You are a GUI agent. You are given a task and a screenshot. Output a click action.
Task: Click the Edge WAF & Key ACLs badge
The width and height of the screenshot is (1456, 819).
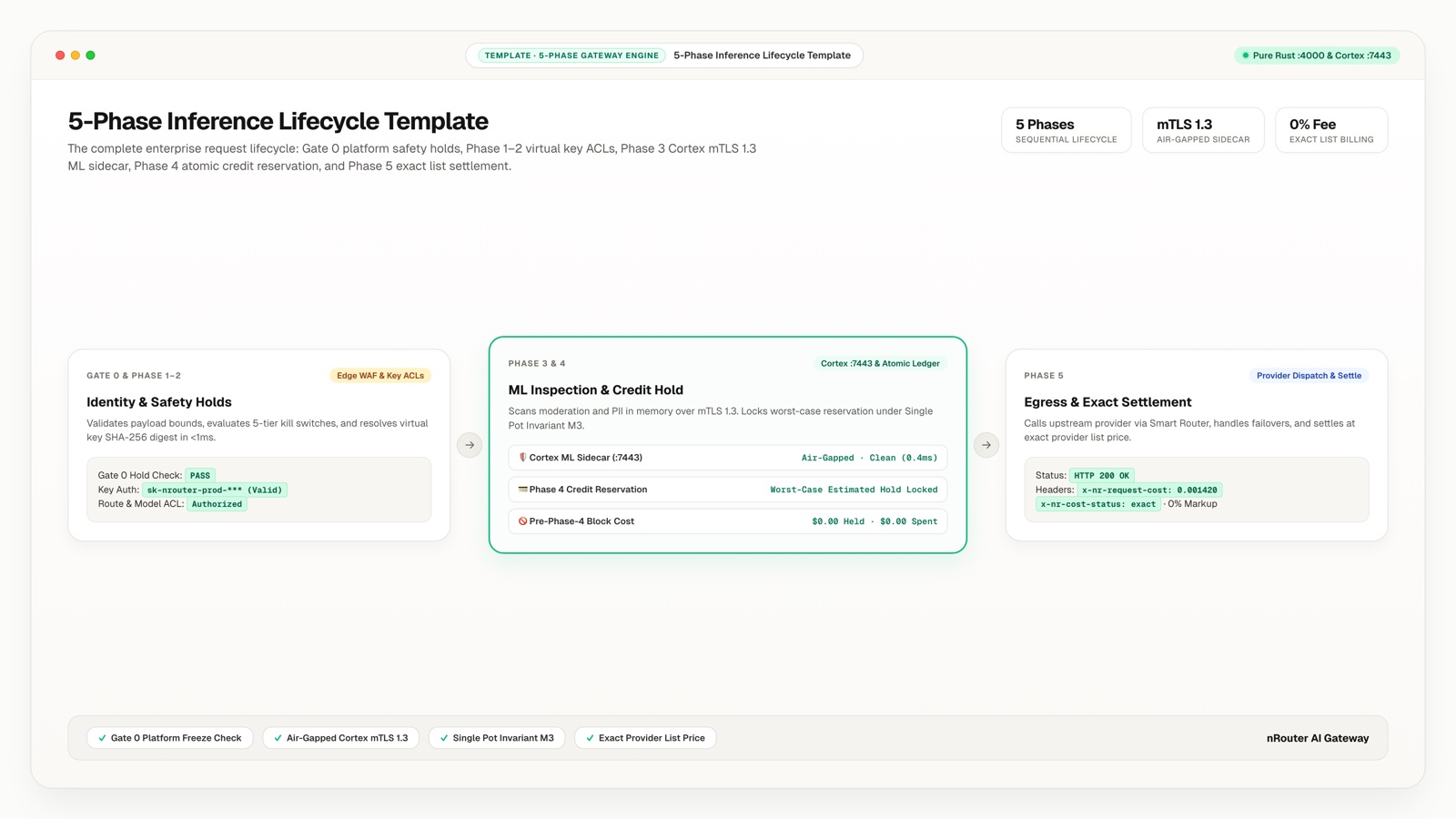coord(380,376)
